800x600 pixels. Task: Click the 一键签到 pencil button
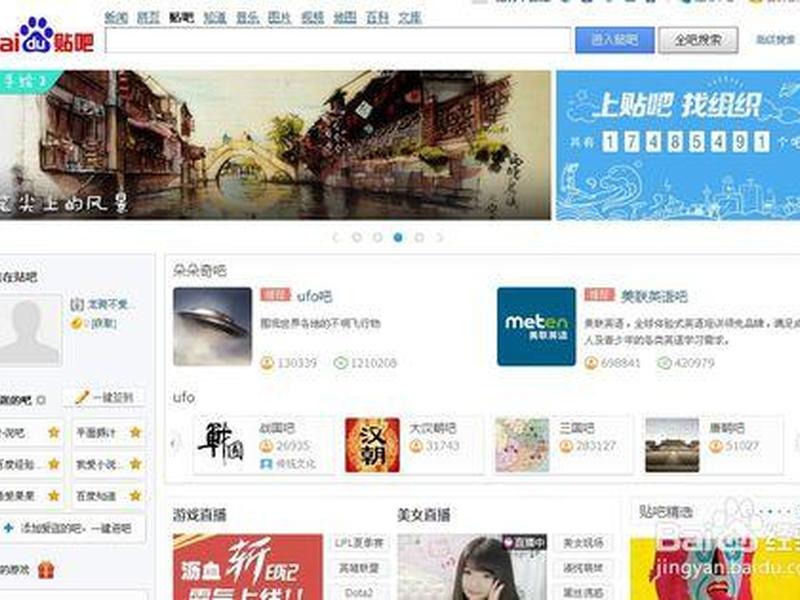point(104,397)
